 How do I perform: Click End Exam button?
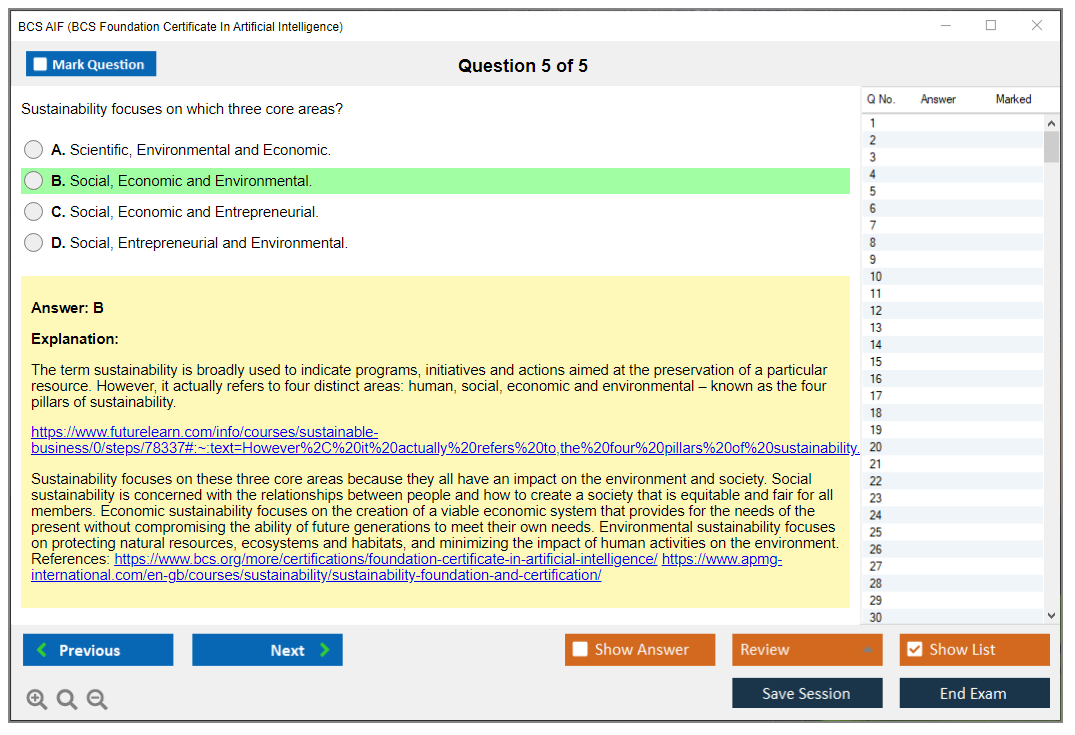[x=973, y=693]
